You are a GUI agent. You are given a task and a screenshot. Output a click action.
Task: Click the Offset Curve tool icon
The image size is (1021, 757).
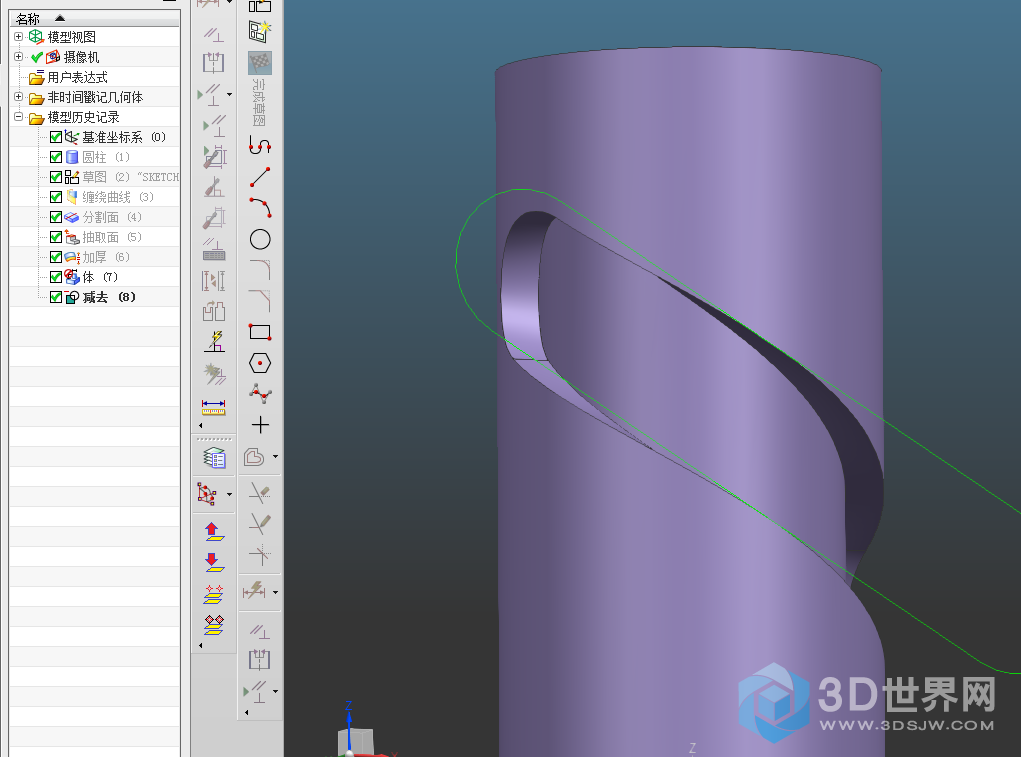point(254,457)
